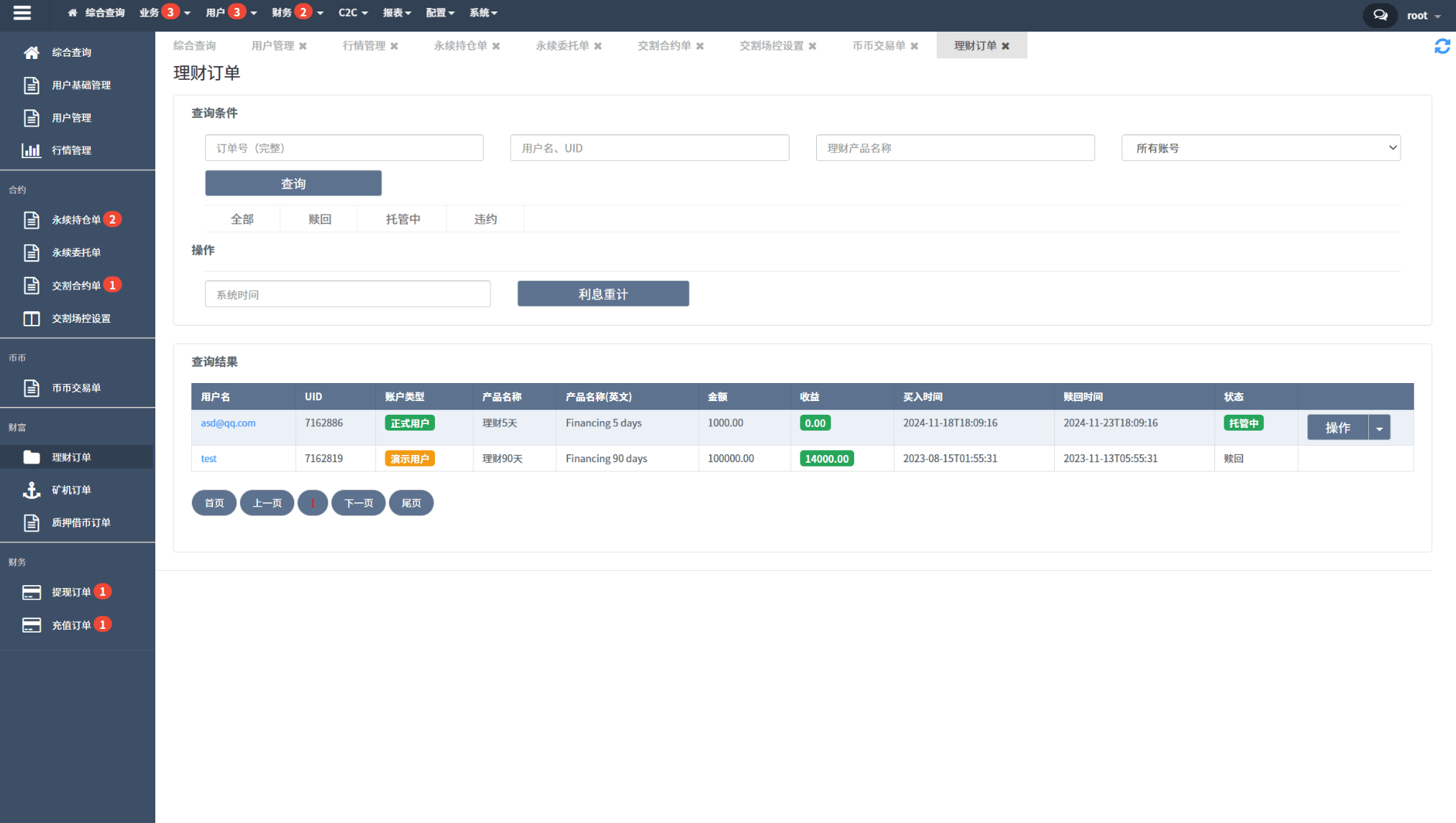Open 质押借币订单 in the sidebar
Screen dimensions: 1456x823
click(81, 523)
